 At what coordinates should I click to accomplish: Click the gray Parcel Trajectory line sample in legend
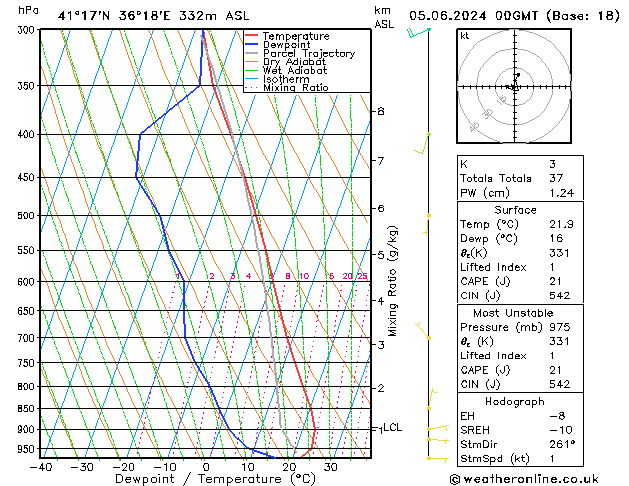pos(252,53)
